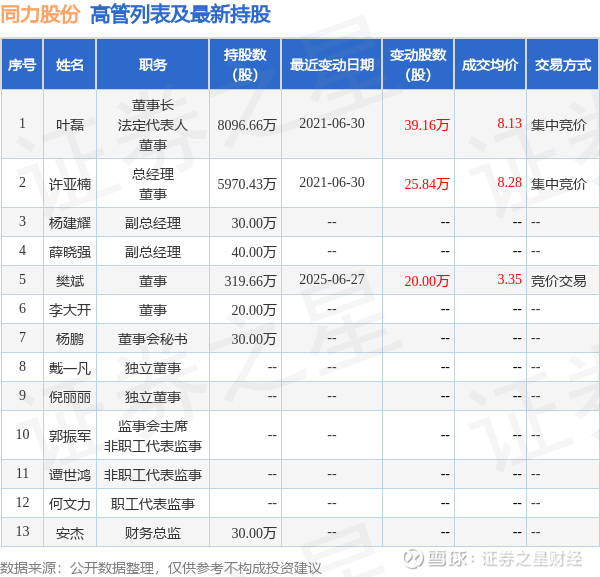The image size is (600, 577).
Task: Click 薛晓强's holding 40.00万
Action: coord(254,252)
